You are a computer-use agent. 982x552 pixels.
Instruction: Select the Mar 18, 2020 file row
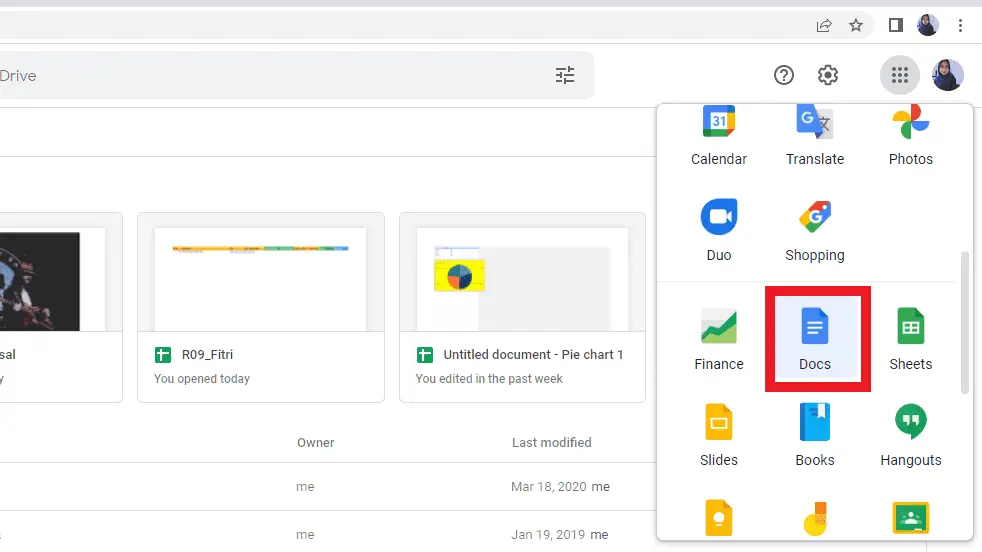click(x=328, y=487)
